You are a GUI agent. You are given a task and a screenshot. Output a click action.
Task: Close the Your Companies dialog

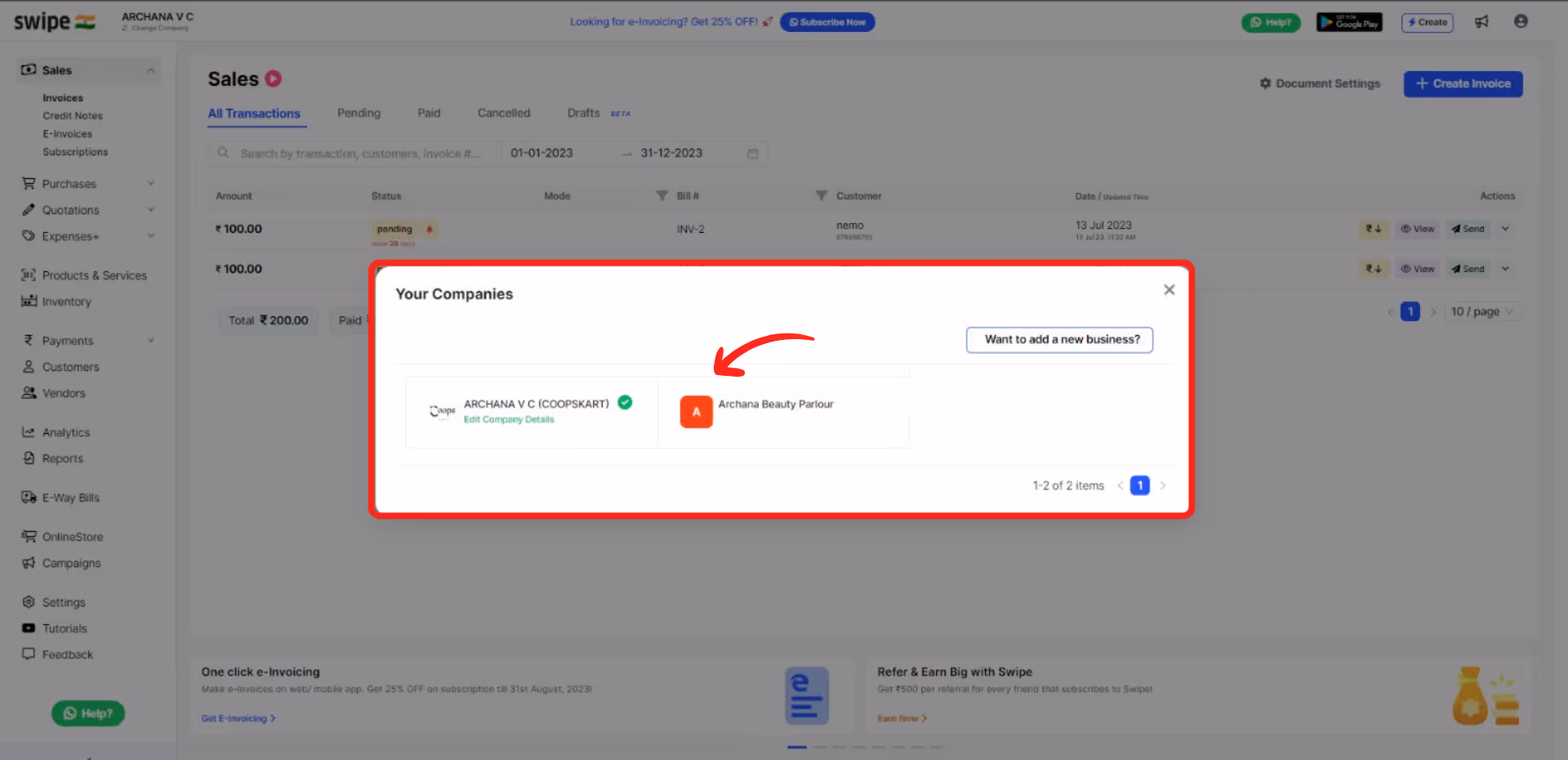pos(1169,290)
